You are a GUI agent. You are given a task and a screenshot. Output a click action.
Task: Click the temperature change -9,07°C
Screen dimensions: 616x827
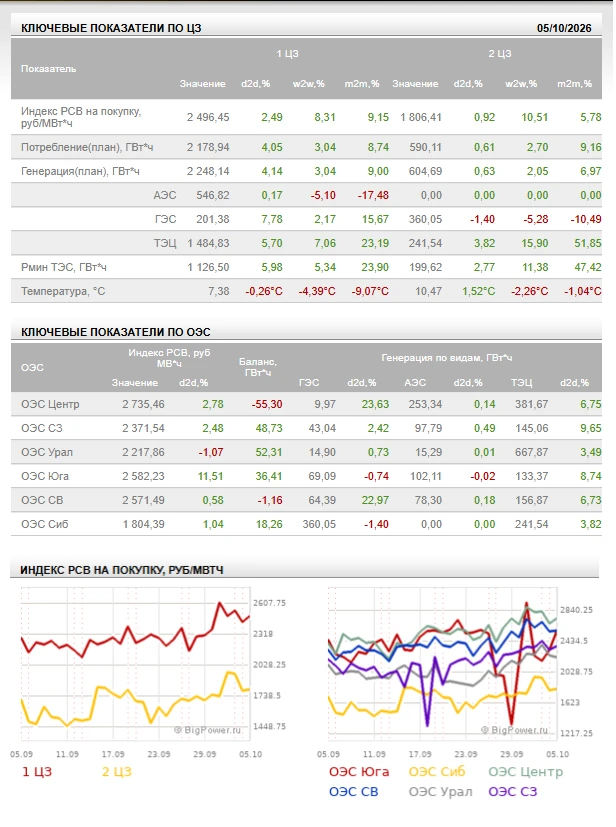370,291
